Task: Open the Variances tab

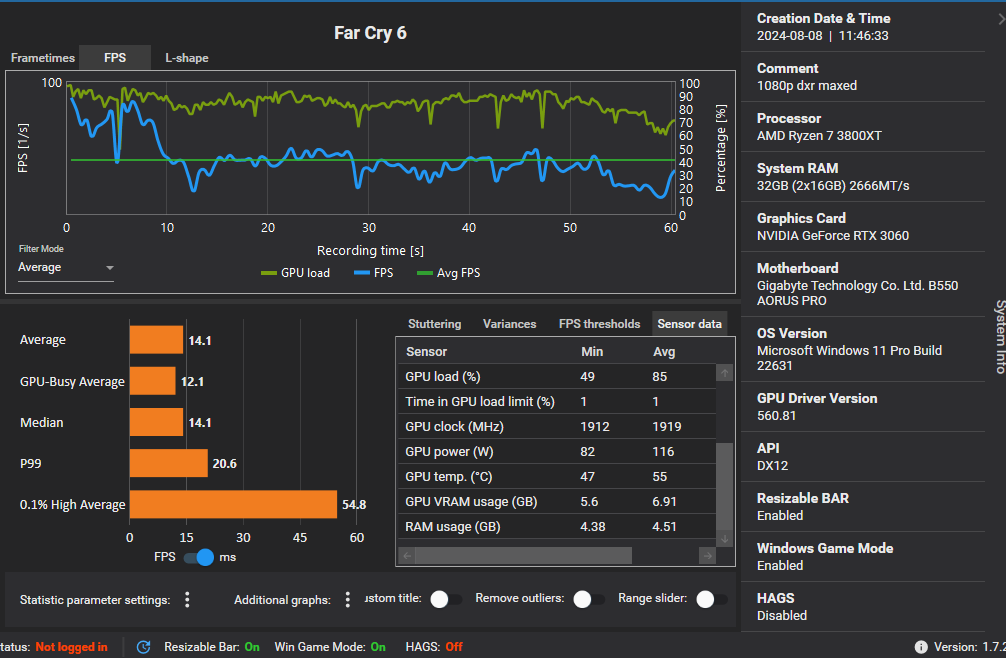Action: coord(509,324)
